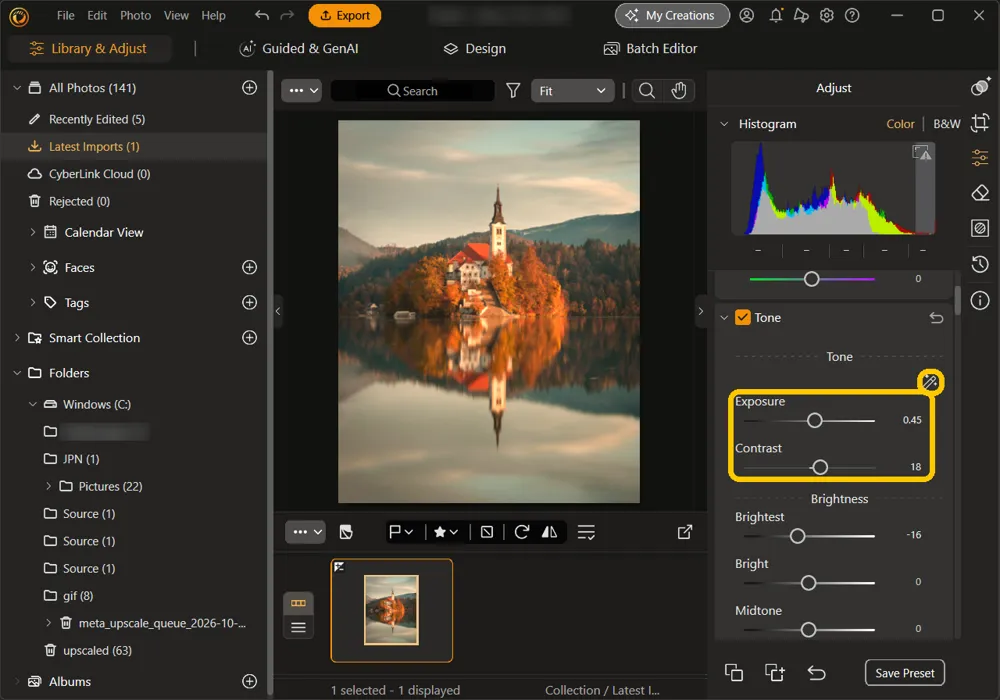This screenshot has height=700, width=1000.
Task: Open the Photo menu
Action: pyautogui.click(x=135, y=15)
